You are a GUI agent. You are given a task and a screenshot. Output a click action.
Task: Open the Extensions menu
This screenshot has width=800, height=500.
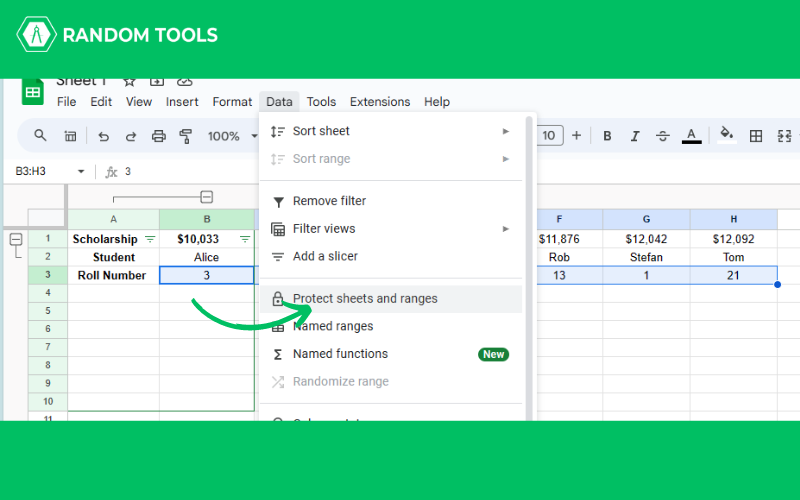(380, 102)
